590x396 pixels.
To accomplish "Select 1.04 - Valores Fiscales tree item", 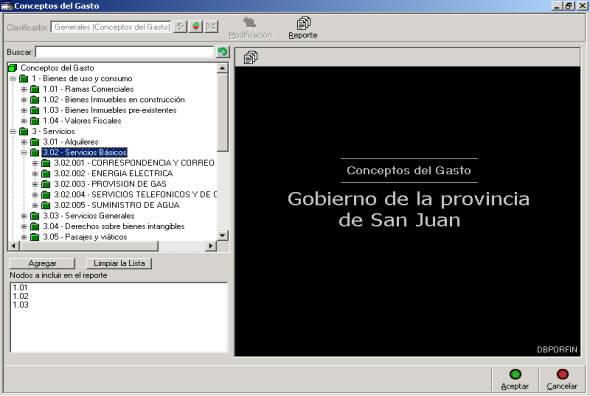I will tap(82, 121).
